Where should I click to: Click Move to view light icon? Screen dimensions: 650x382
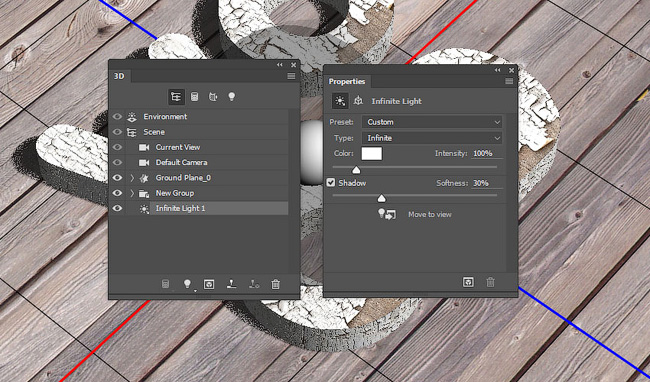387,214
